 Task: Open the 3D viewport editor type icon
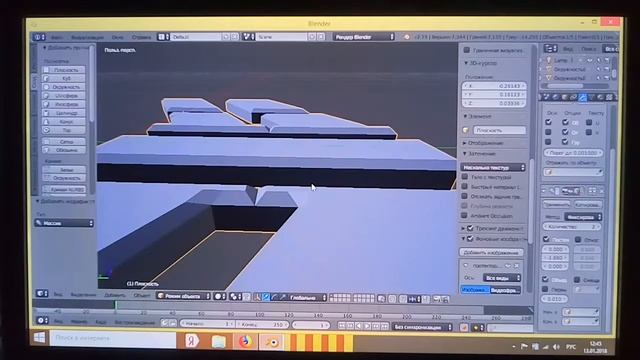pyautogui.click(x=41, y=293)
